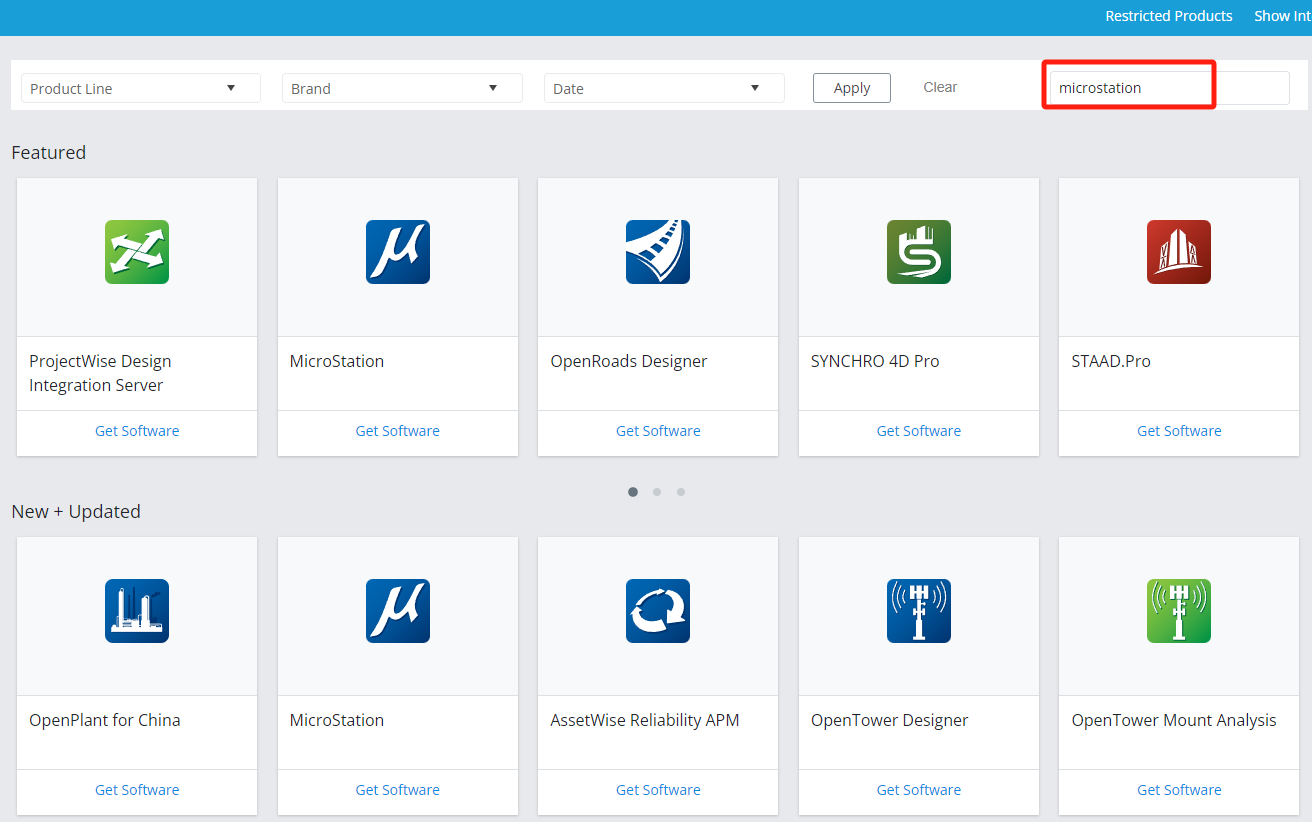Click the Featured section heading

point(49,152)
